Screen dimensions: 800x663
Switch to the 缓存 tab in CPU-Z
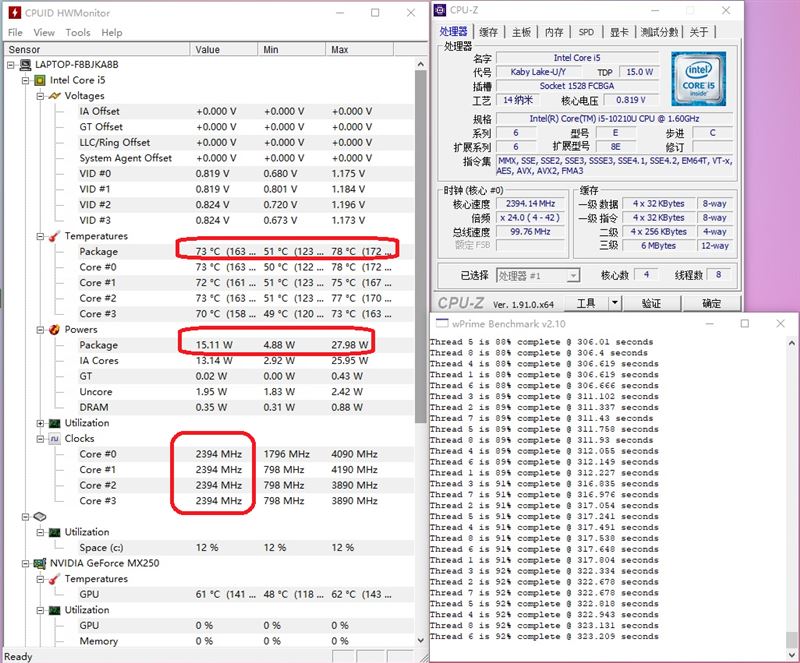(x=488, y=32)
